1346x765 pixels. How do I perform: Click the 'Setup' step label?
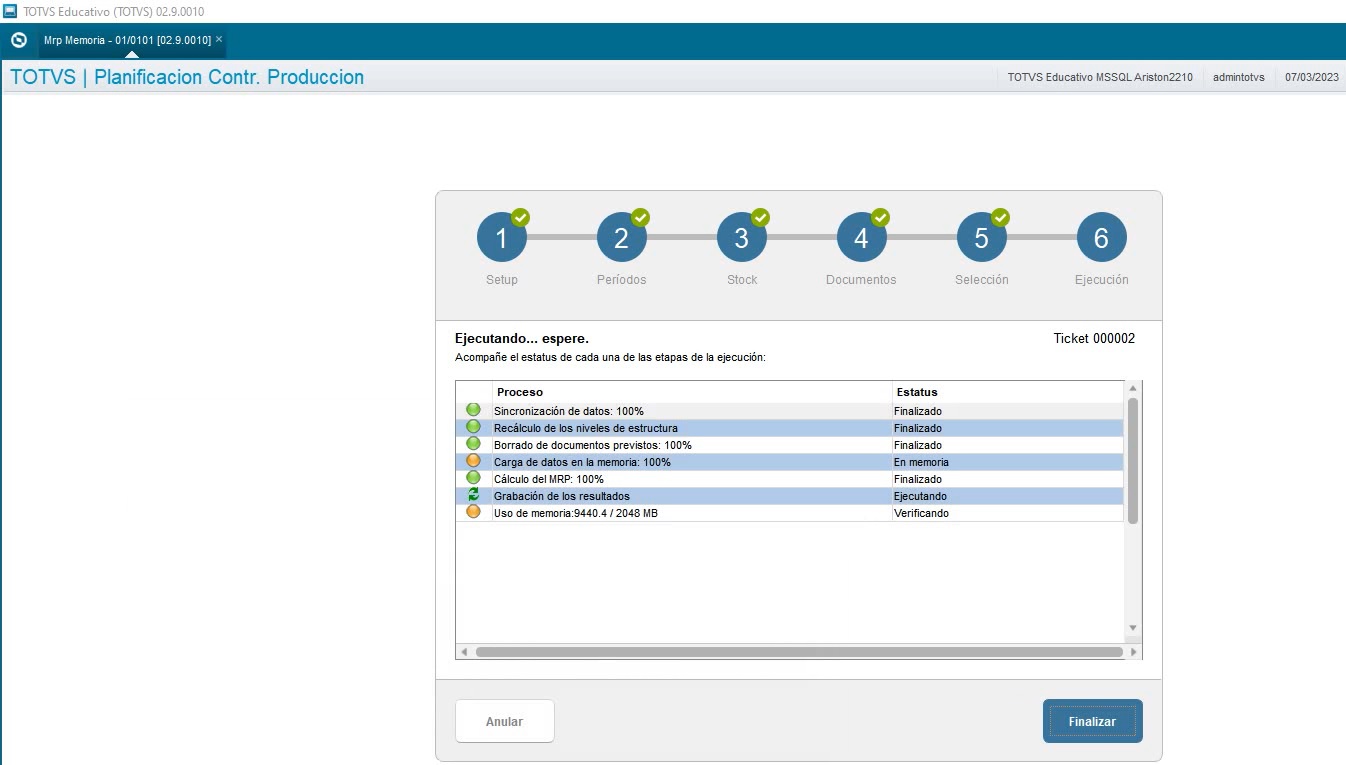pos(502,280)
